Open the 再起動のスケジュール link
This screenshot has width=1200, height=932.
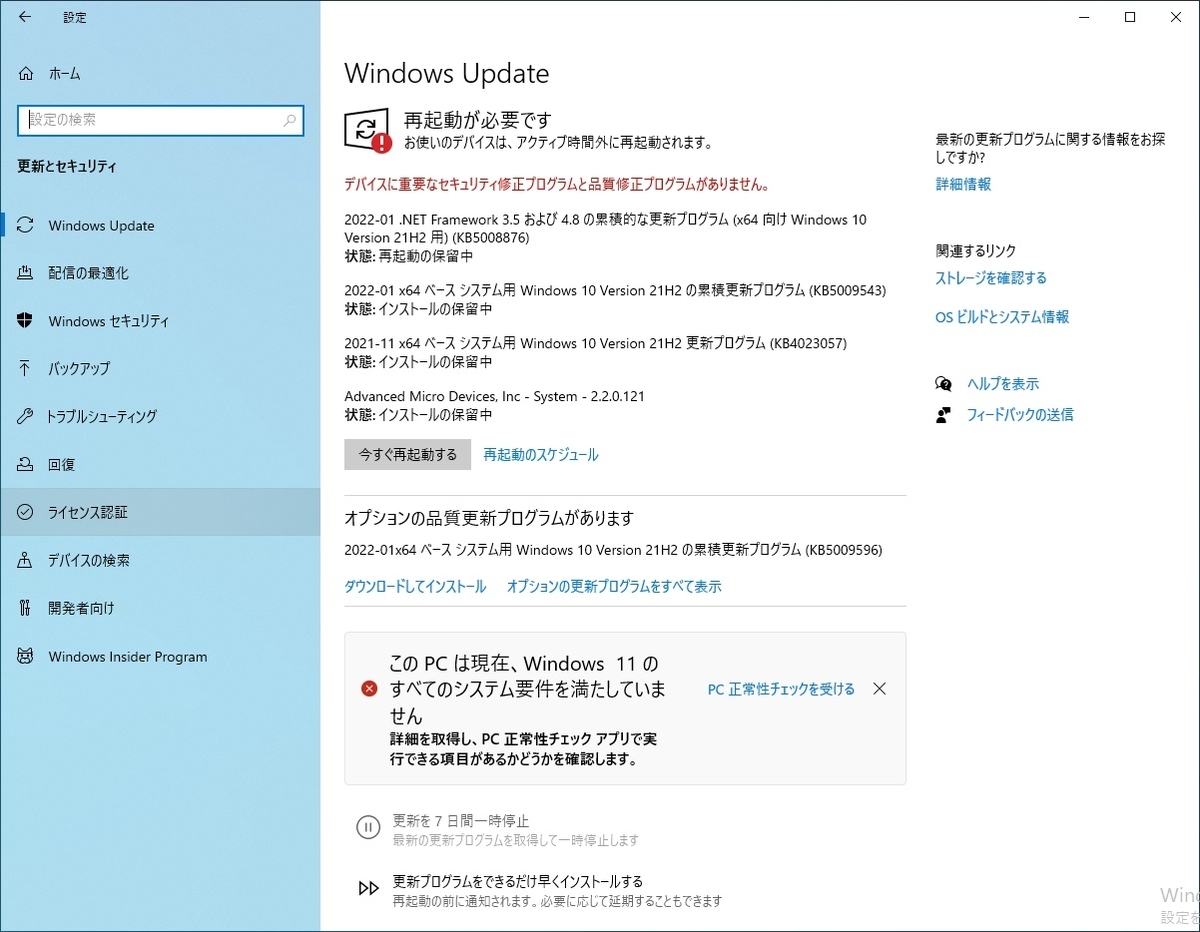(541, 454)
